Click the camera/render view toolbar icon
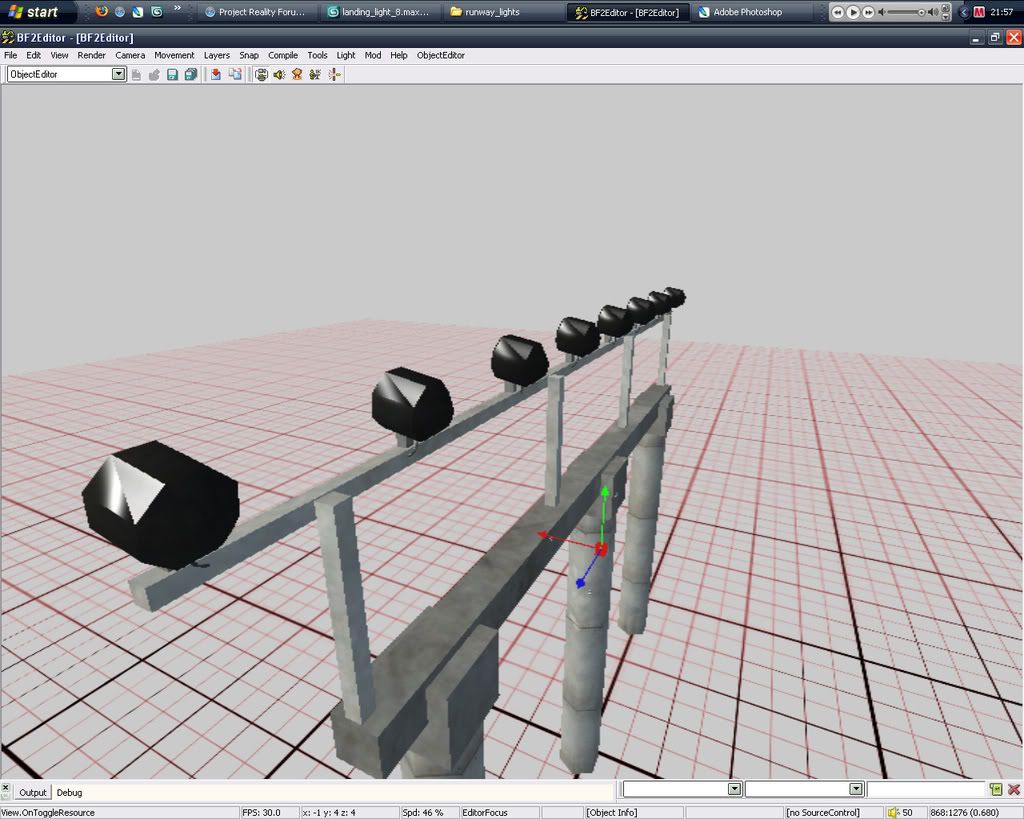The height and width of the screenshot is (819, 1024). pos(262,75)
